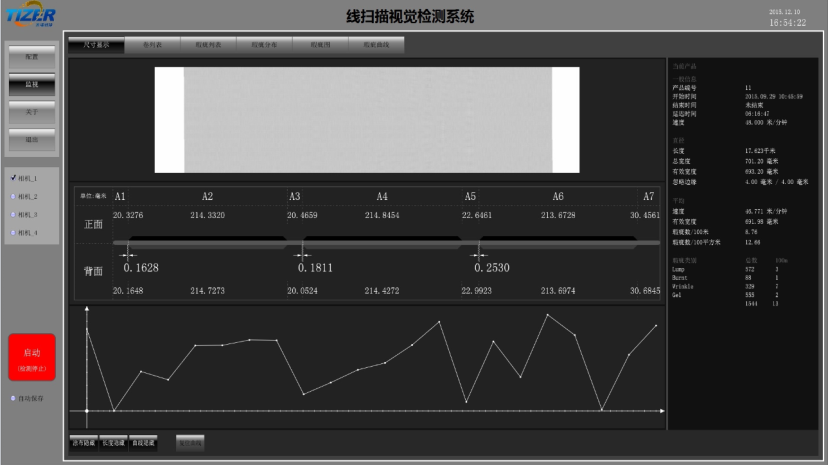This screenshot has width=828, height=465.
Task: Click the scanned material image preview
Action: (367, 119)
